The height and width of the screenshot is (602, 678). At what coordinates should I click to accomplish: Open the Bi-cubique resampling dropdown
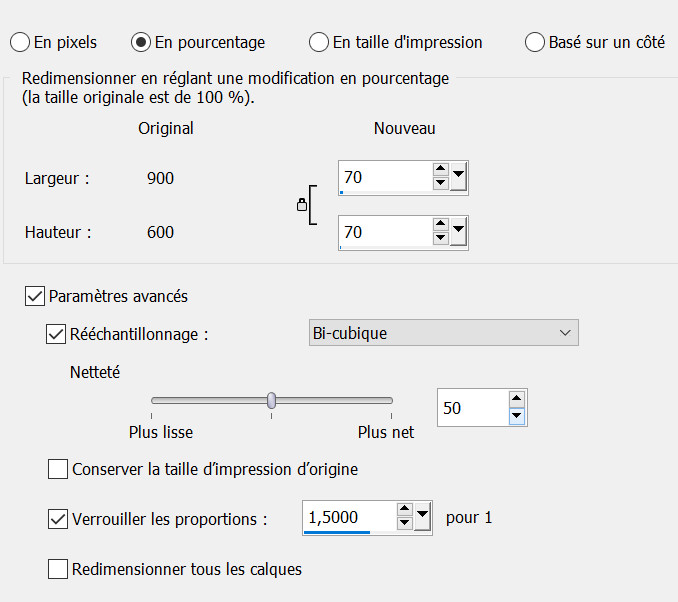click(x=443, y=333)
